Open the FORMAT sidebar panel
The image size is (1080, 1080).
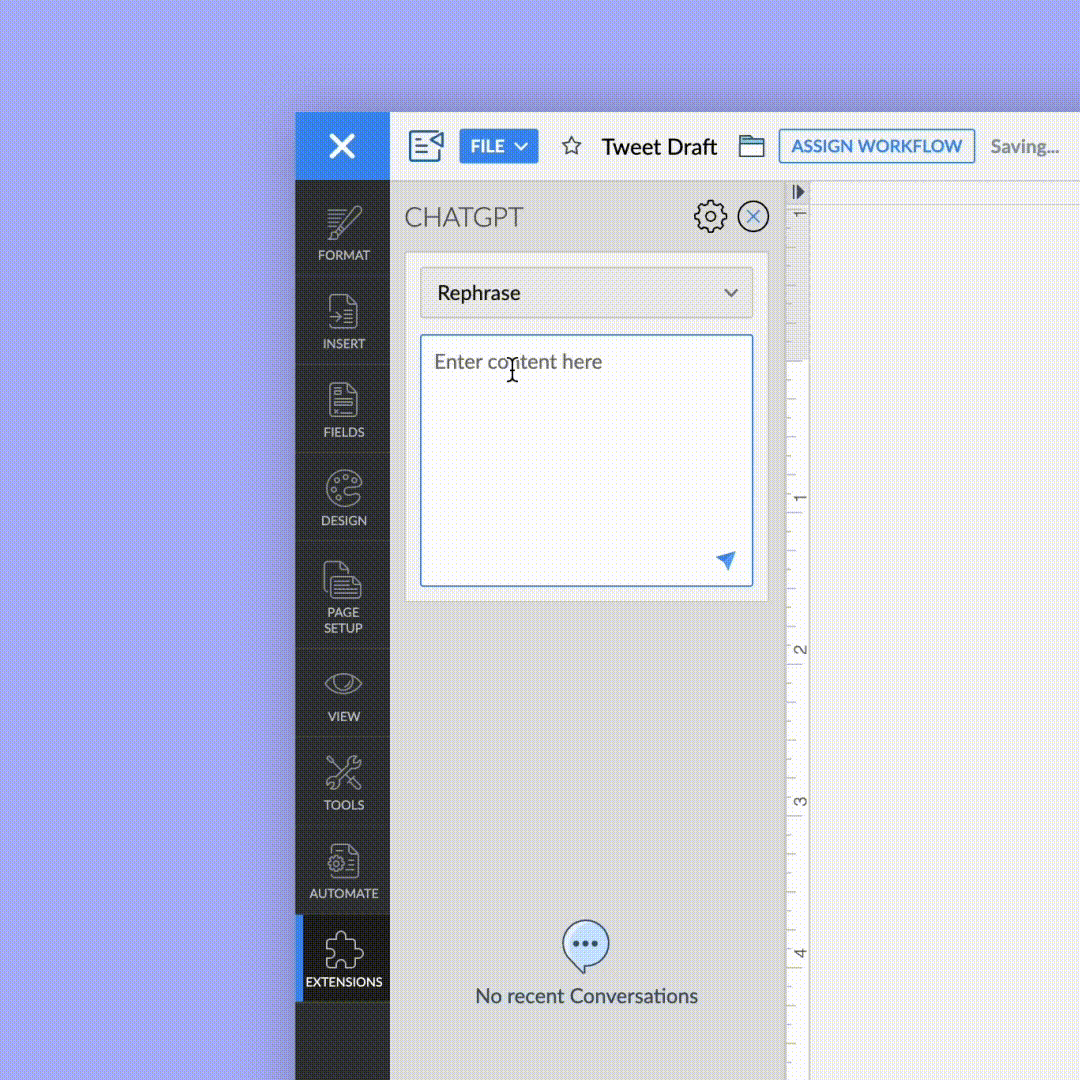(x=343, y=233)
